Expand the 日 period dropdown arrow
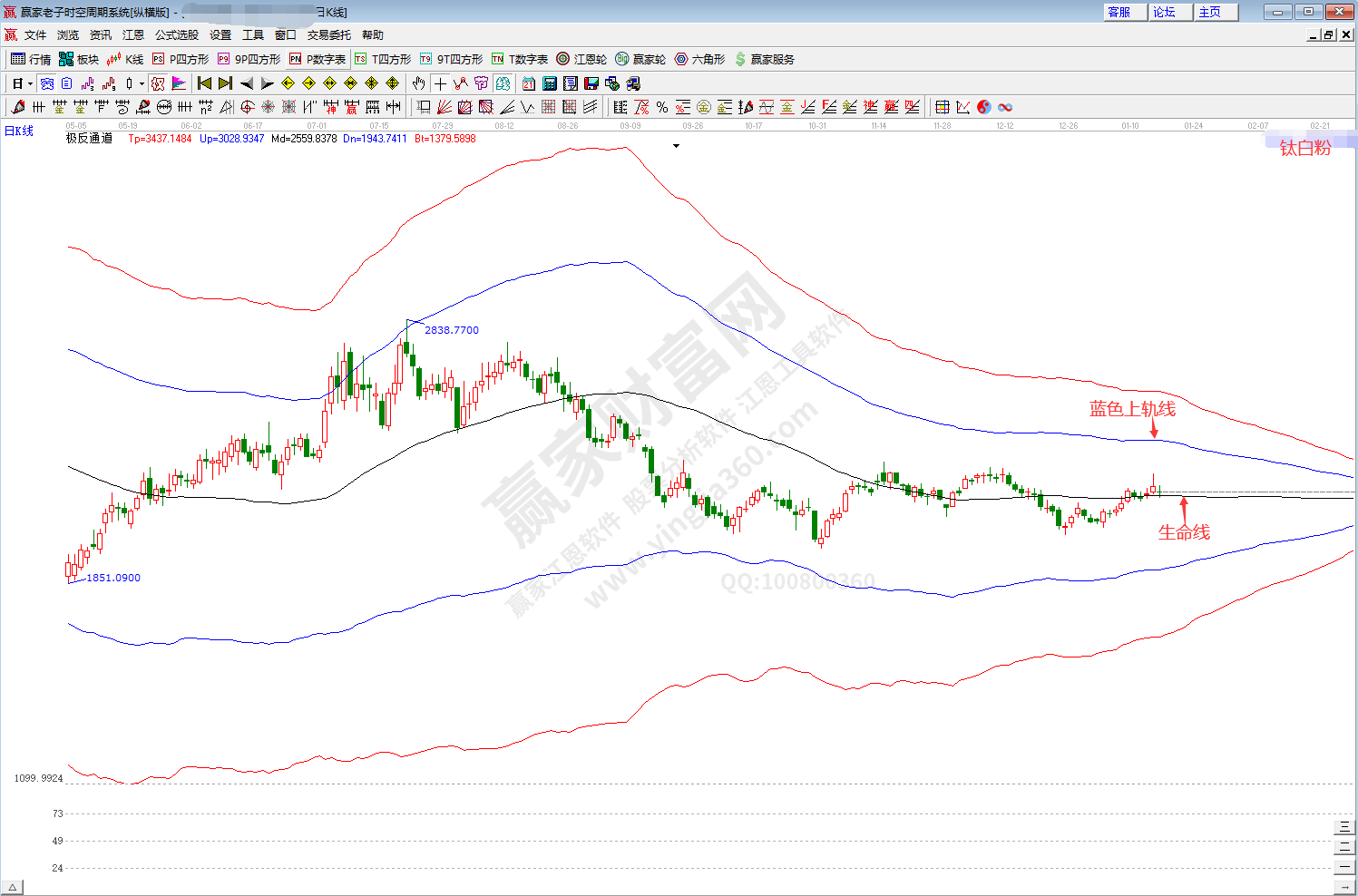The image size is (1358, 896). point(30,83)
